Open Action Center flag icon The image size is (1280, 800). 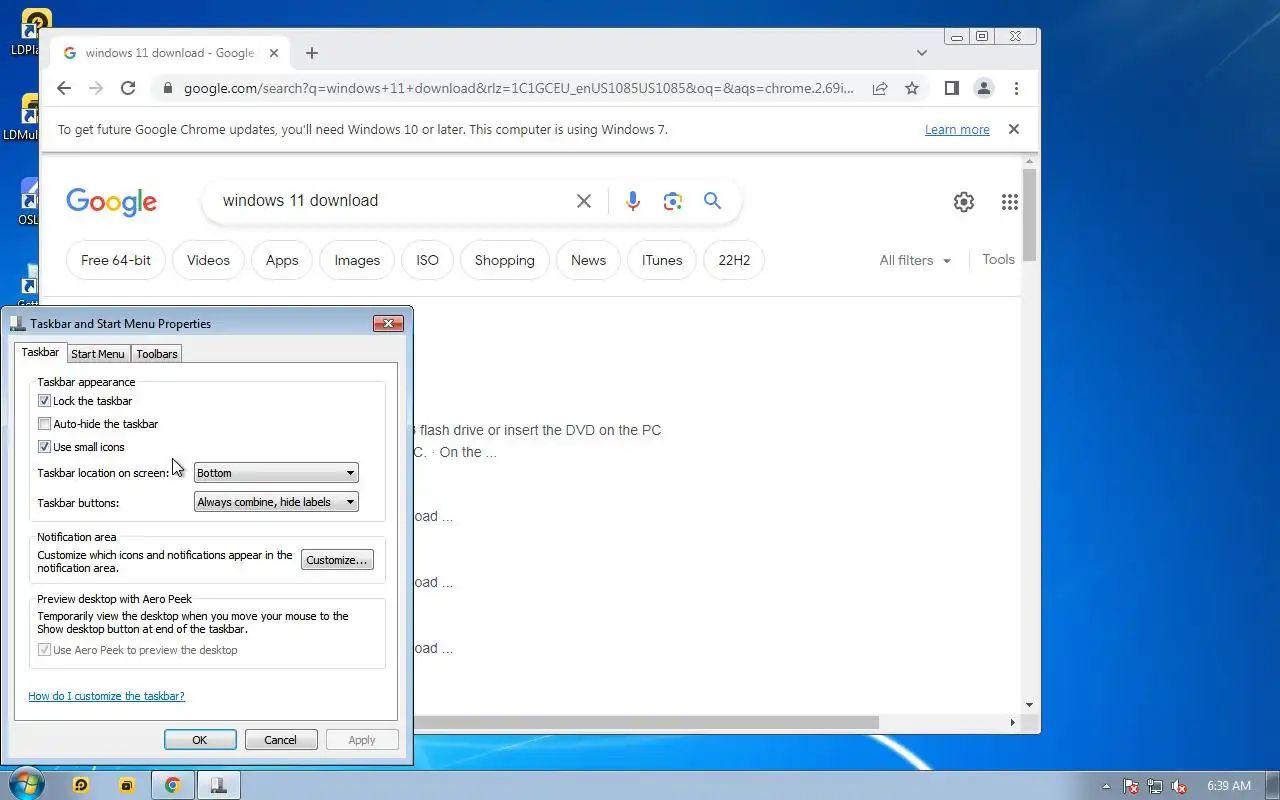coord(1131,786)
